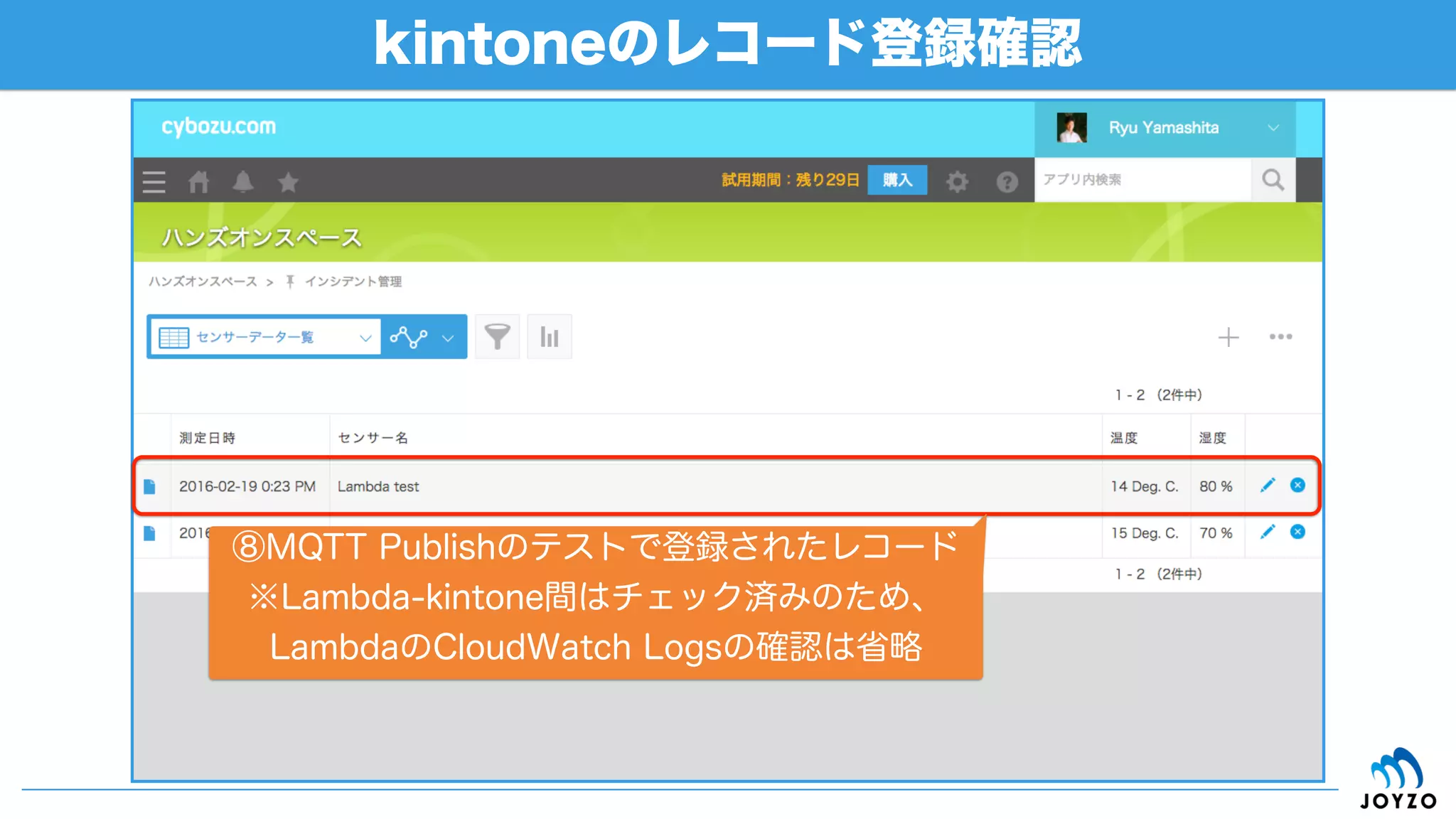Click the 湿度 column header

(x=1212, y=438)
